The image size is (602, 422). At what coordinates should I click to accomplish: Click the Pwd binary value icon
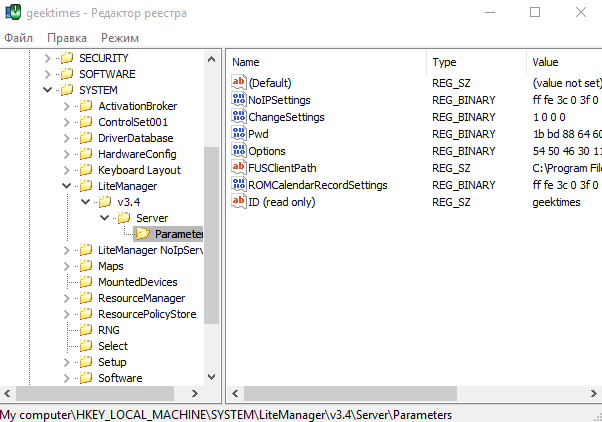coord(238,133)
